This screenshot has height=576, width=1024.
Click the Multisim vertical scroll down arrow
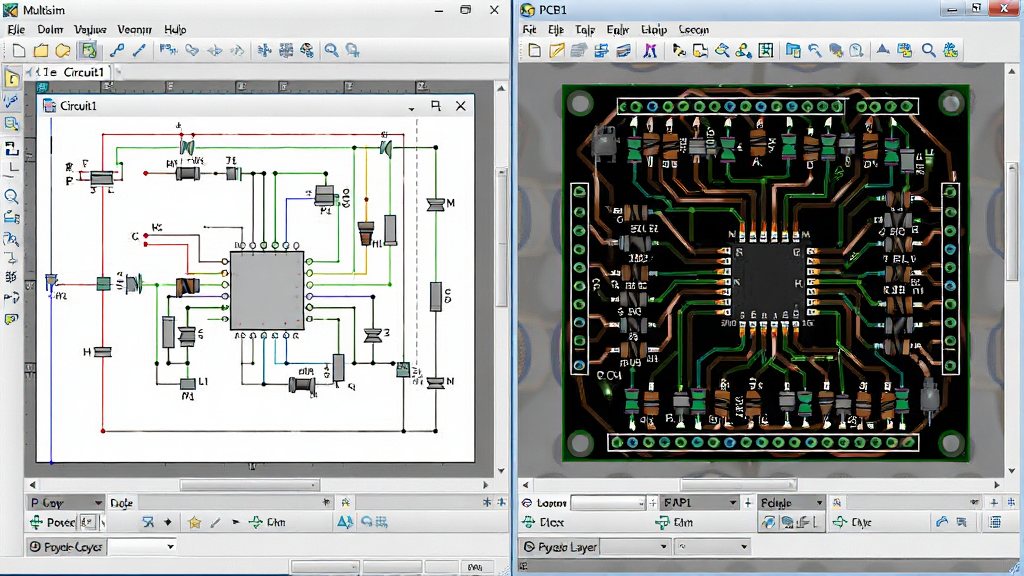[x=501, y=470]
